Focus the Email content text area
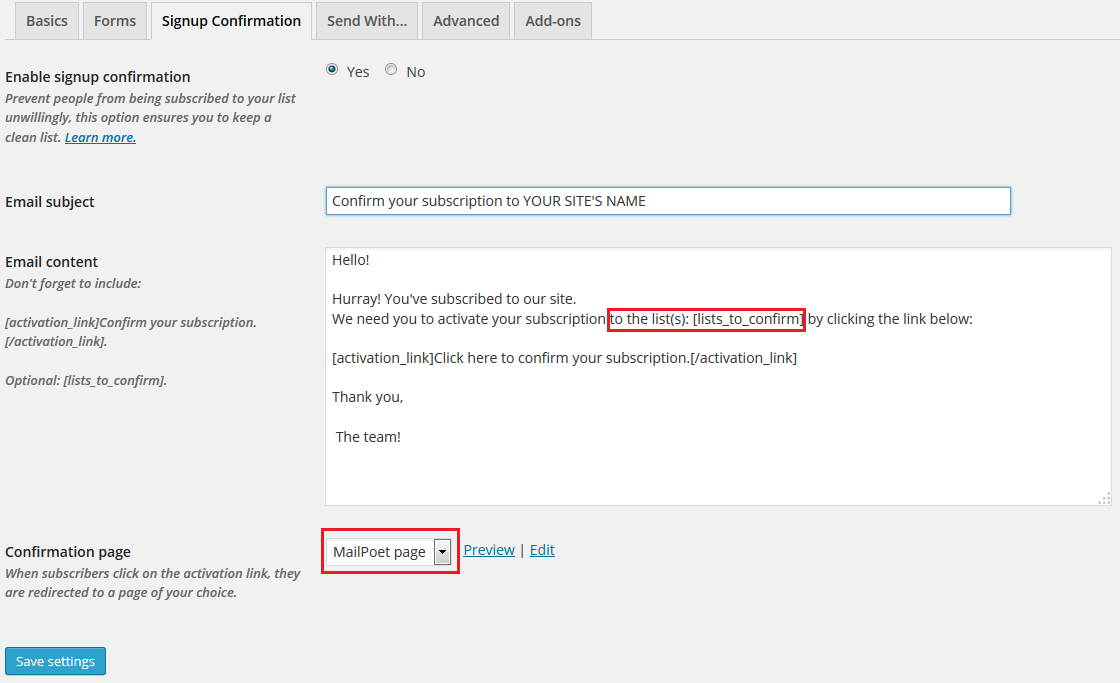 [717, 450]
